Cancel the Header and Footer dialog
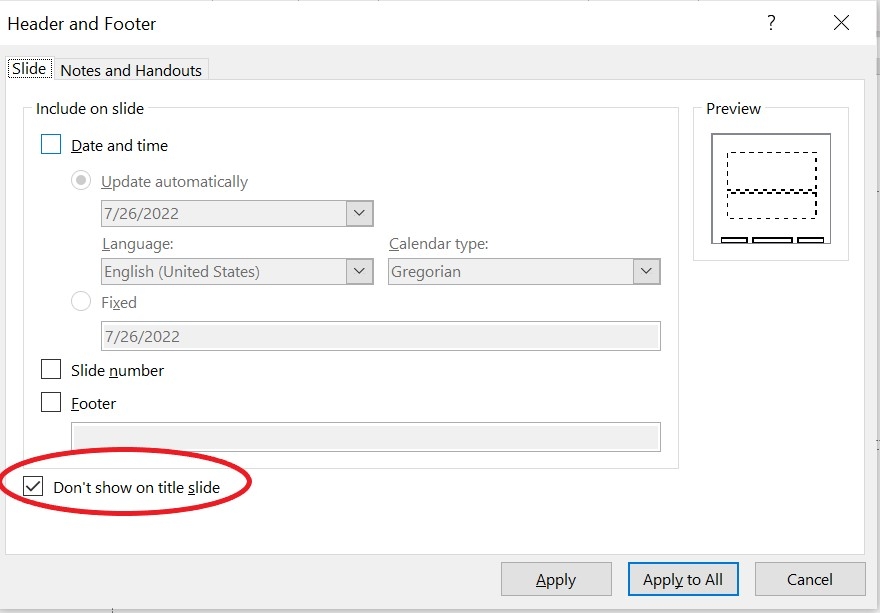The width and height of the screenshot is (880, 613). [x=810, y=579]
